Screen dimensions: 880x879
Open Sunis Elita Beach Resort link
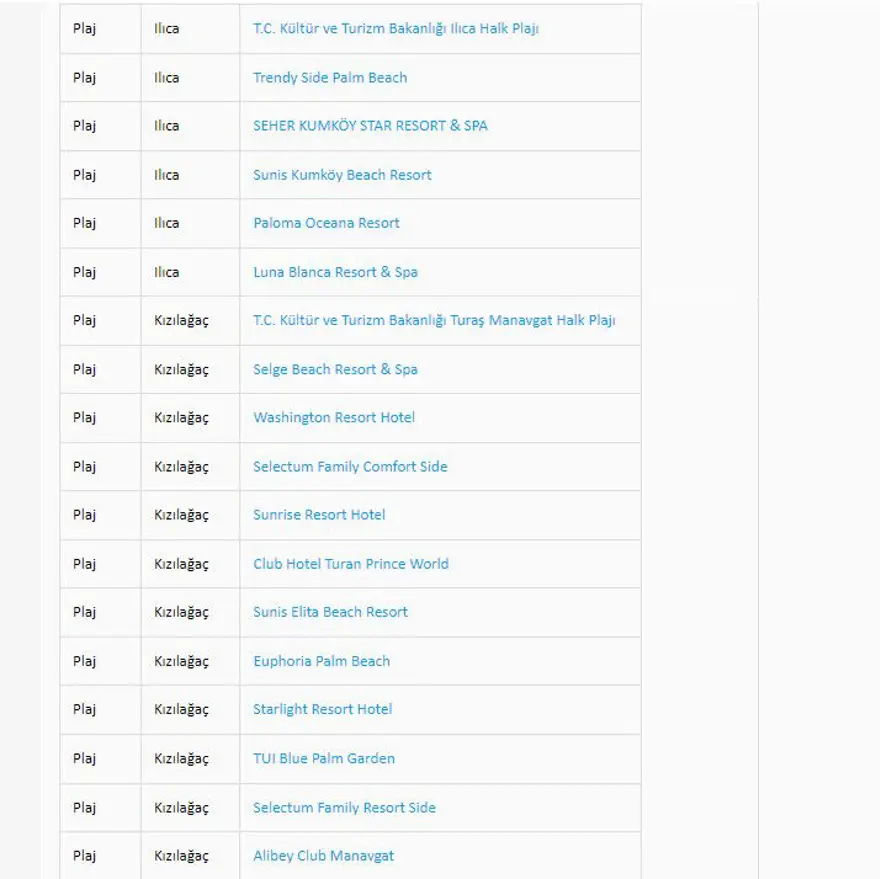330,612
